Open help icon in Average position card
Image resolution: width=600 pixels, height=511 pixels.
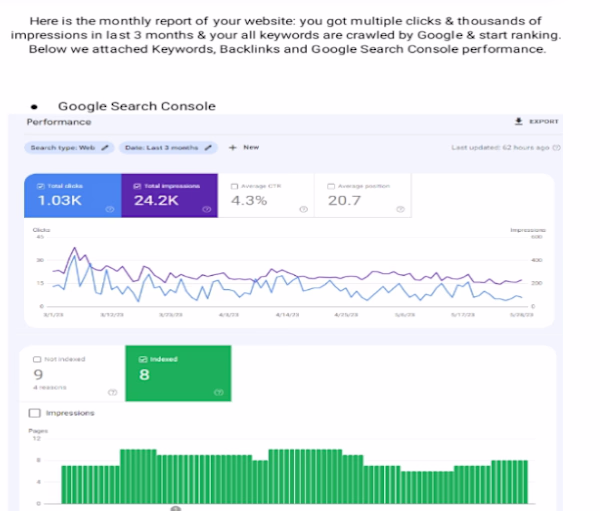tap(400, 209)
